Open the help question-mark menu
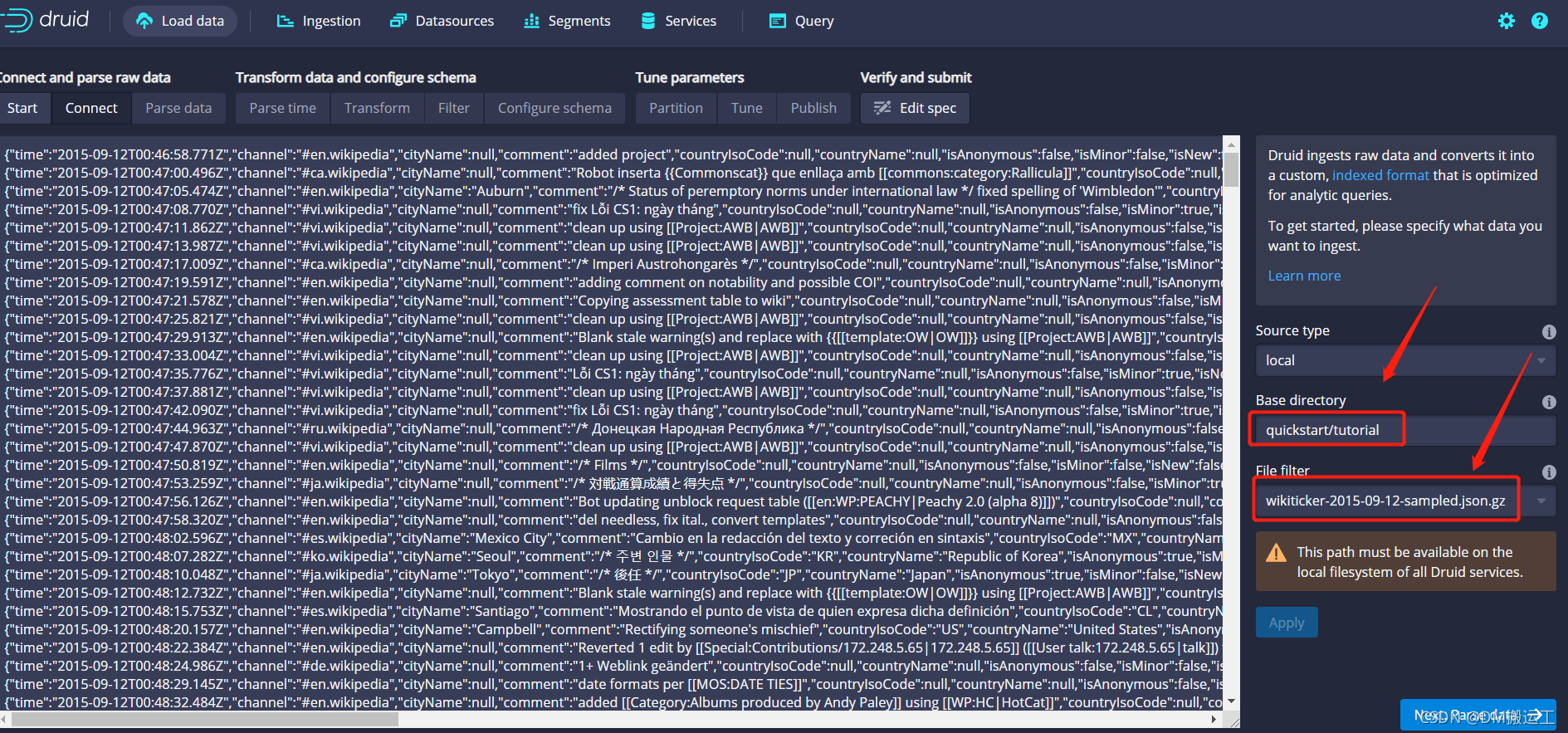Viewport: 1568px width, 733px height. pos(1540,21)
